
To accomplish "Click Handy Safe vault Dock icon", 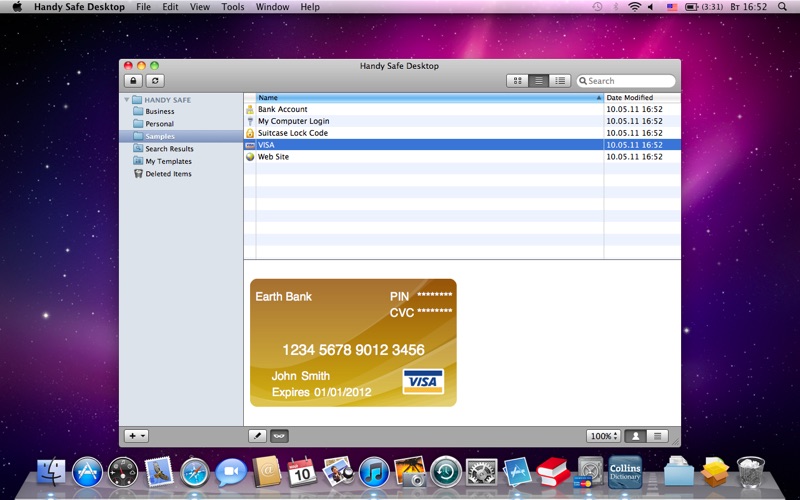I will (x=589, y=471).
